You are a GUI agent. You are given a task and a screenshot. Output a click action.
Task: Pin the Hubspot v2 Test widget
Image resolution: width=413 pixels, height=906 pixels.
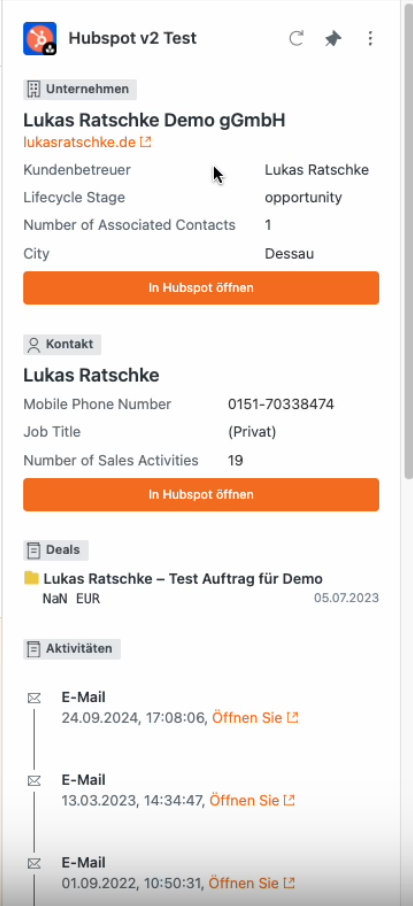333,39
